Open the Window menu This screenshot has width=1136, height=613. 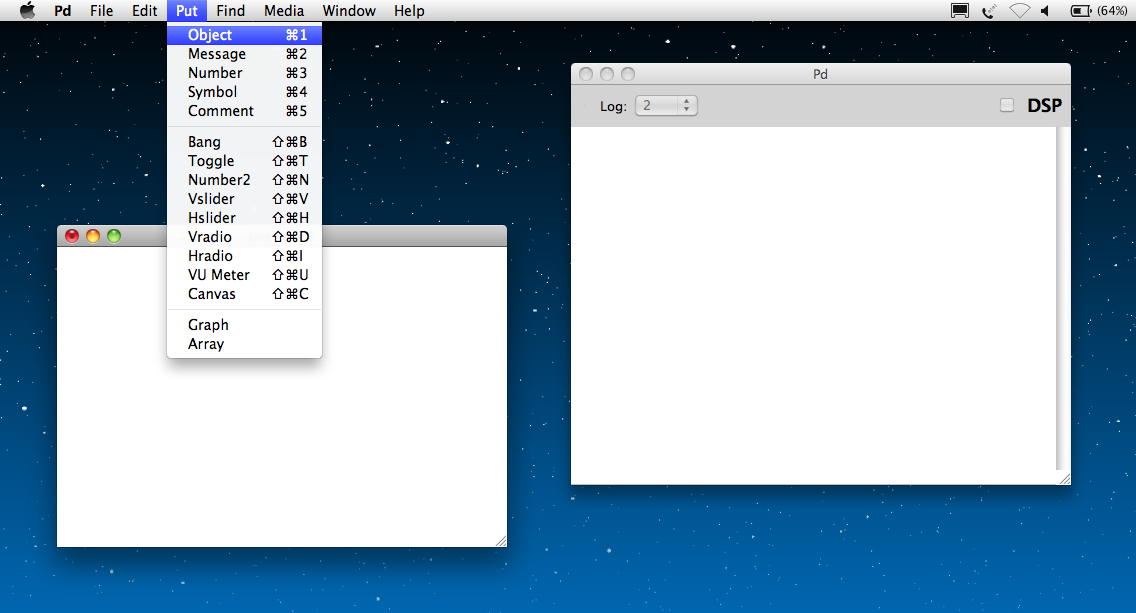click(x=349, y=11)
